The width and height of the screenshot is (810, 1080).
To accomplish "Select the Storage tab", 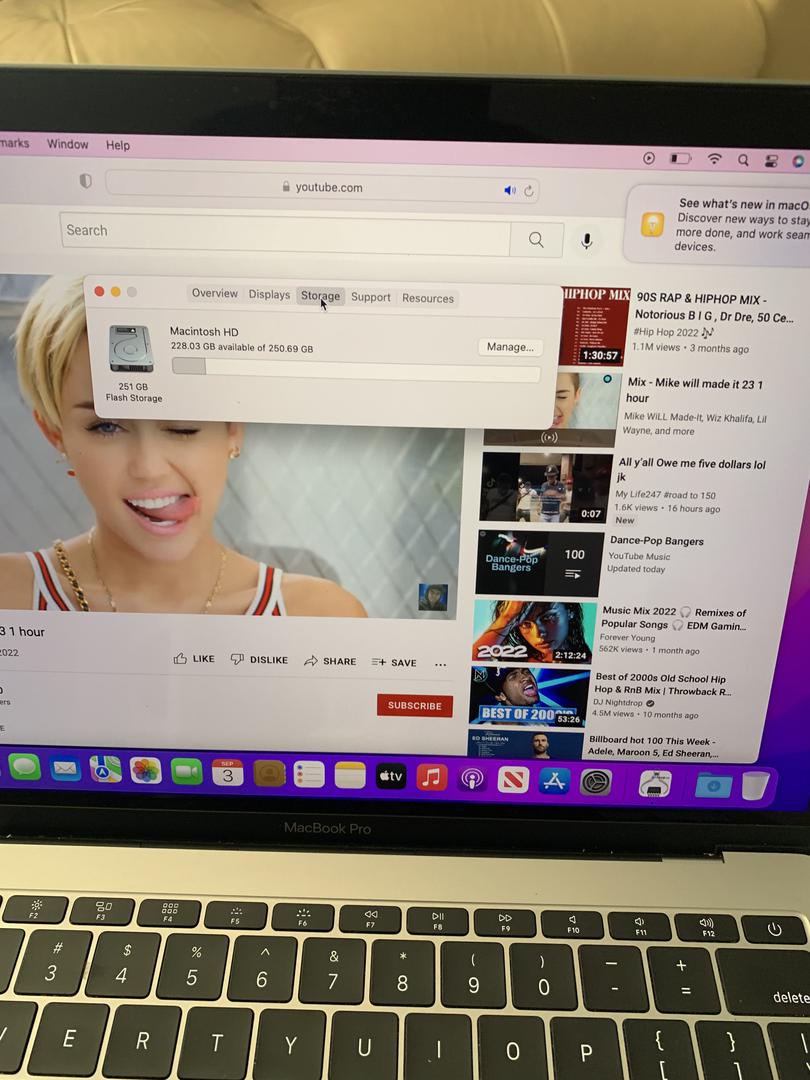I will [x=320, y=296].
